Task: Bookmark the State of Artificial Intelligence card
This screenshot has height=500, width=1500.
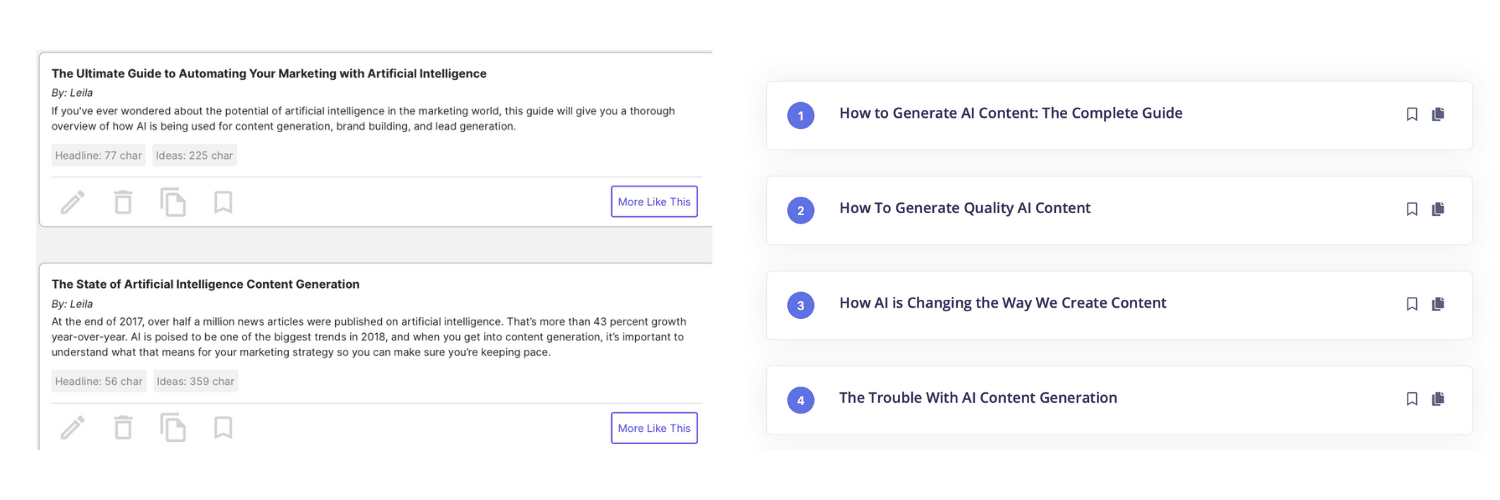Action: (223, 428)
